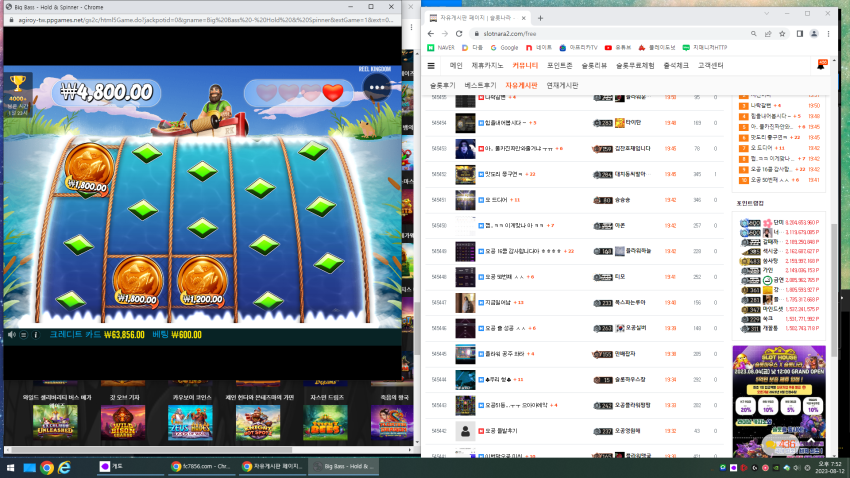Open Chrome from the taskbar pinned icon

point(47,467)
